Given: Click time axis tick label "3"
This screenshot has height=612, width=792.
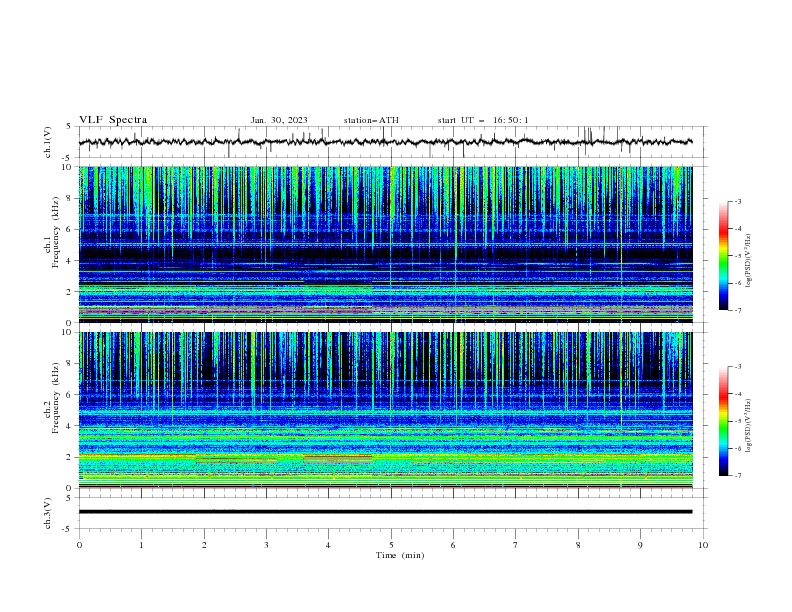Looking at the screenshot, I should (266, 545).
